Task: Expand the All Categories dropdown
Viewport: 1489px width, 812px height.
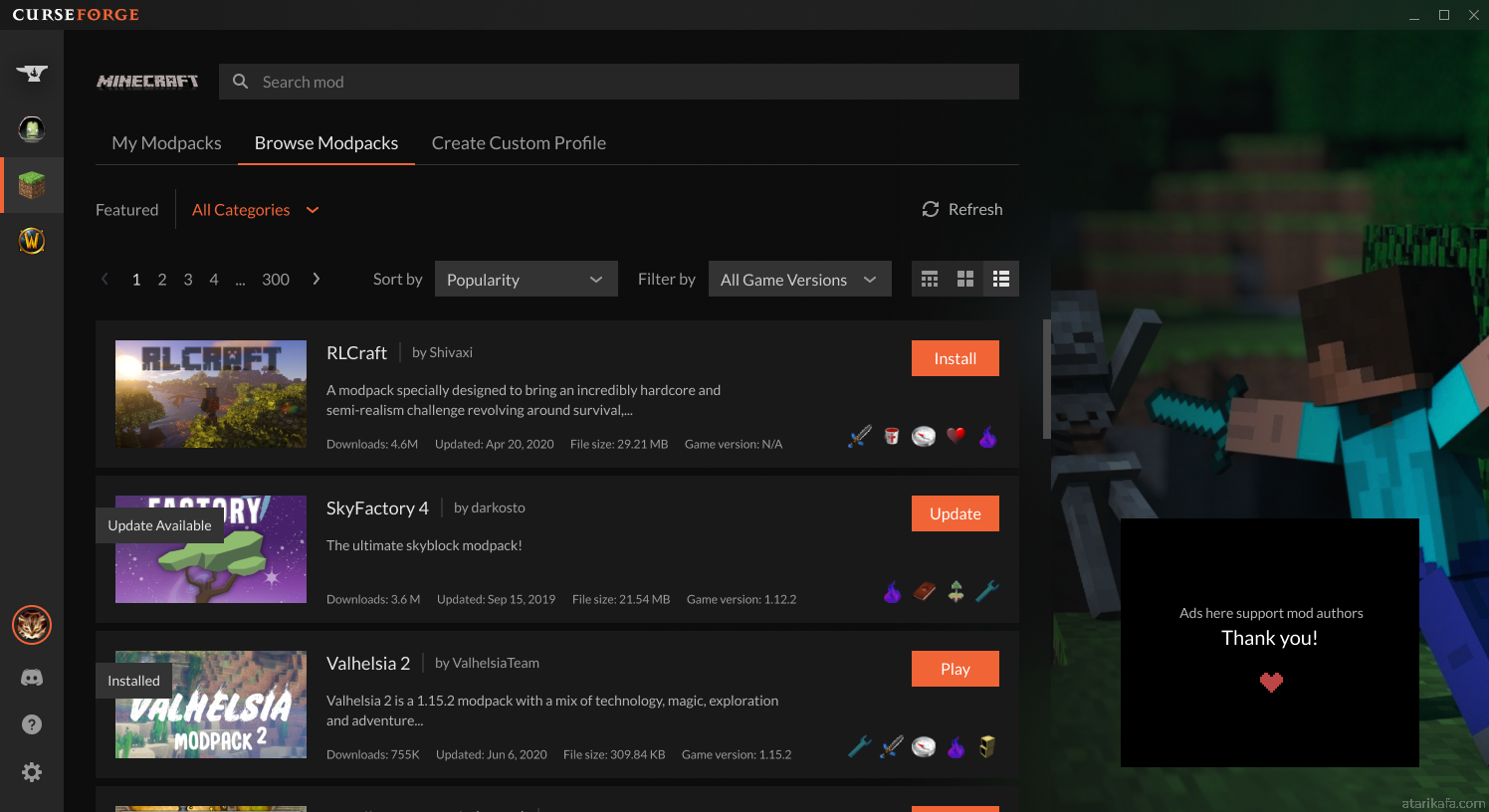Action: click(255, 210)
